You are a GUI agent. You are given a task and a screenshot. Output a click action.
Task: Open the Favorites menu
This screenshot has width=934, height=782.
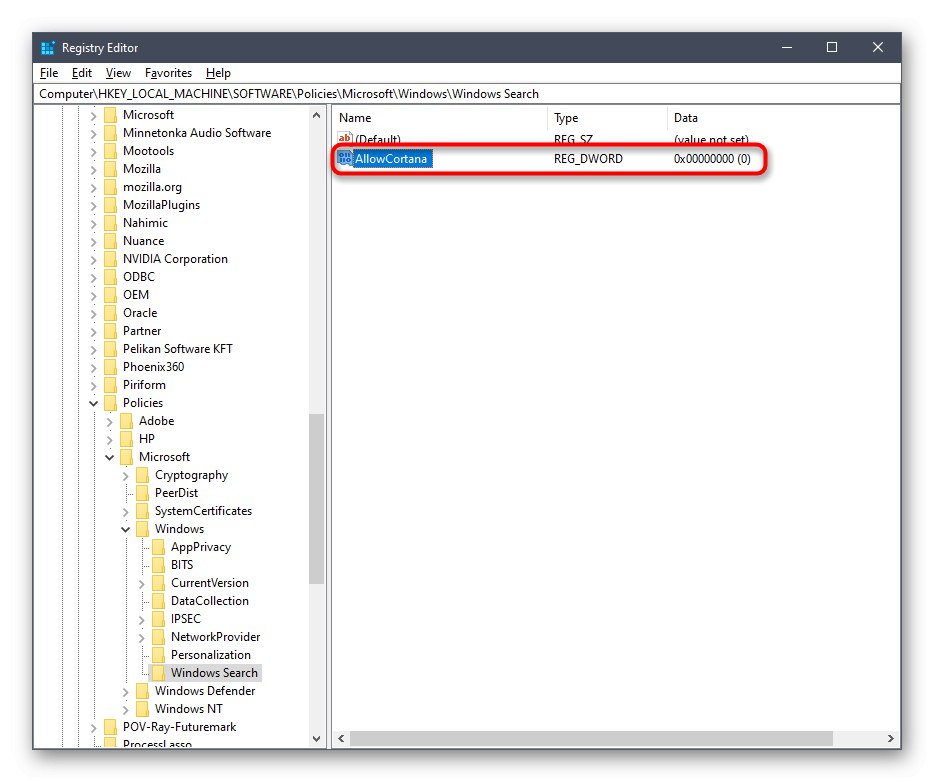click(x=168, y=73)
